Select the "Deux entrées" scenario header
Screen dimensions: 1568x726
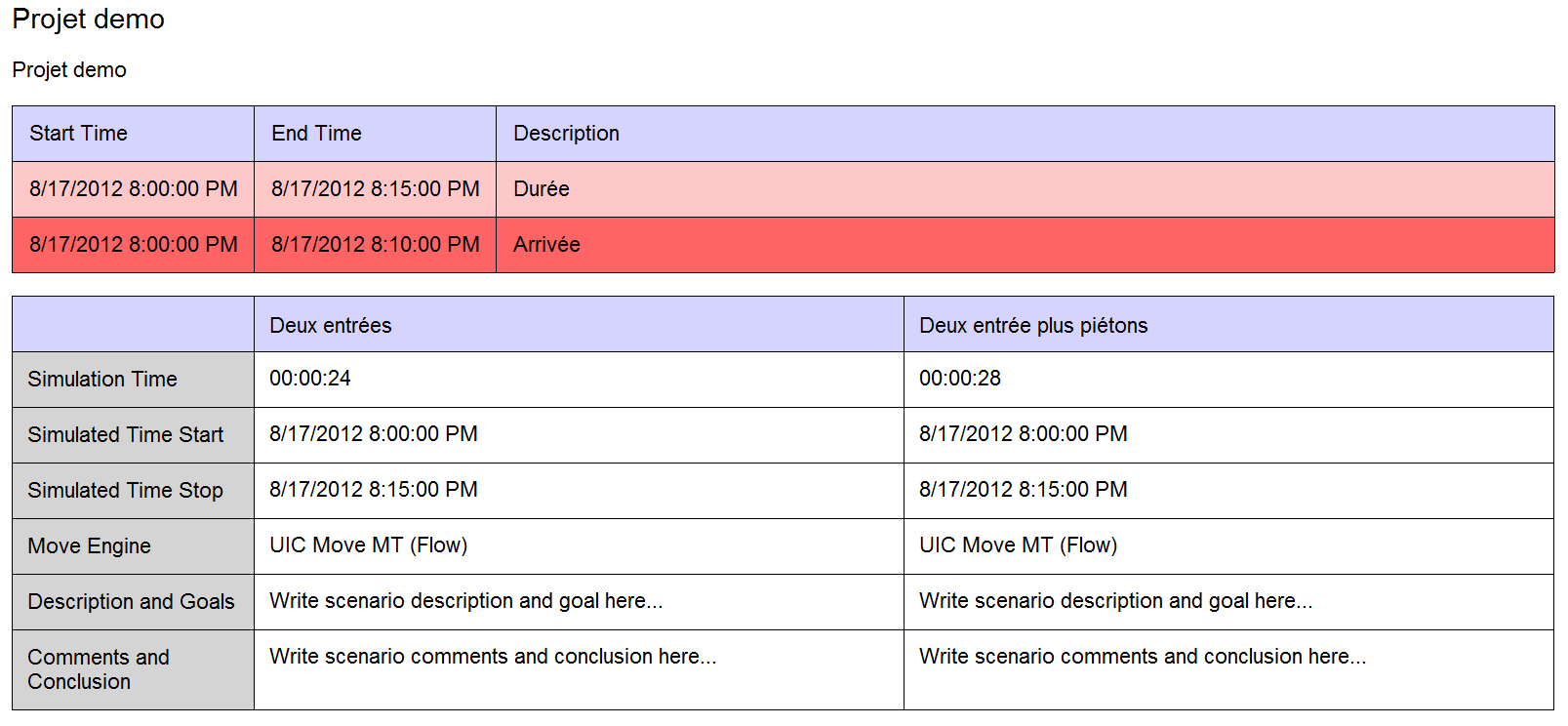(x=330, y=326)
